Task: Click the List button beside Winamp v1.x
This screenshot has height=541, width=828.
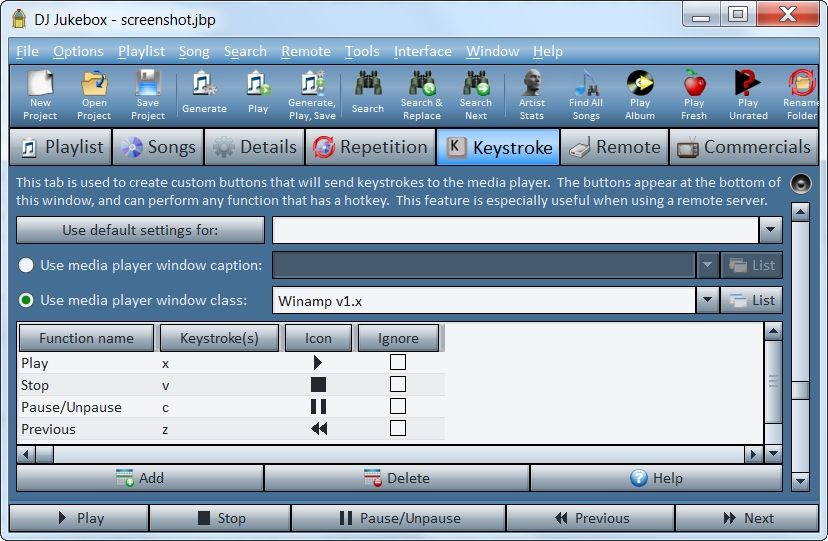Action: (751, 300)
